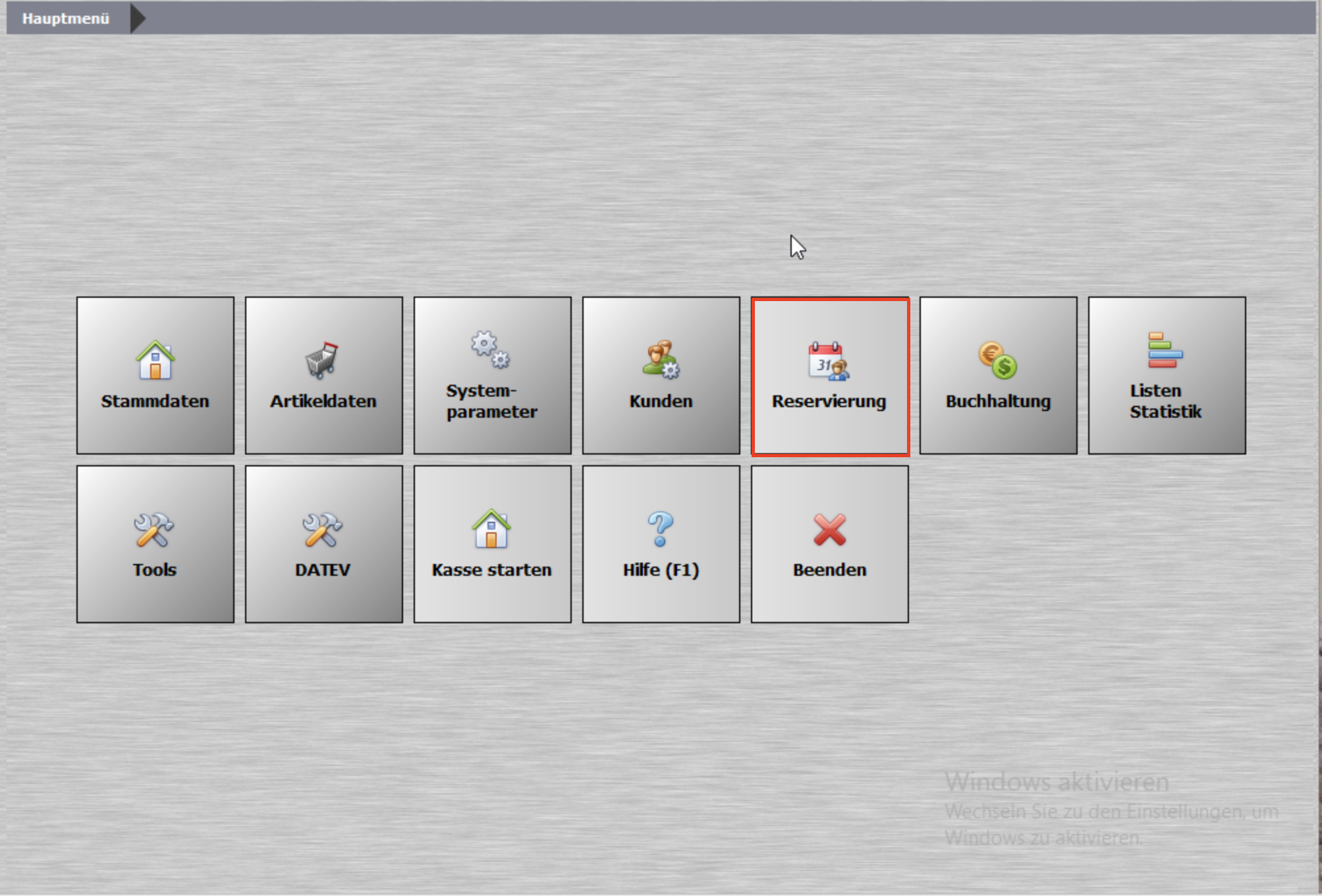The height and width of the screenshot is (896, 1322).
Task: Click the Tools hammer and wrench icon
Action: point(154,530)
